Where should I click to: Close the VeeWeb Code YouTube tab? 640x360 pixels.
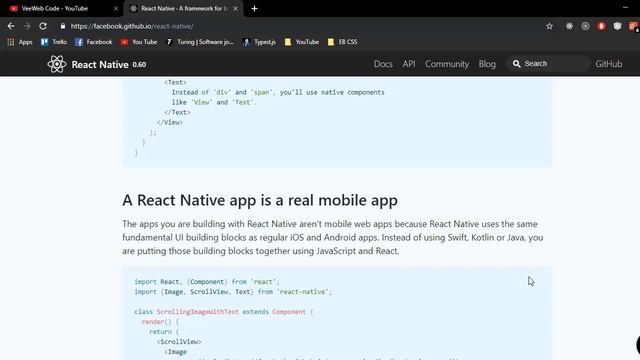(x=116, y=9)
